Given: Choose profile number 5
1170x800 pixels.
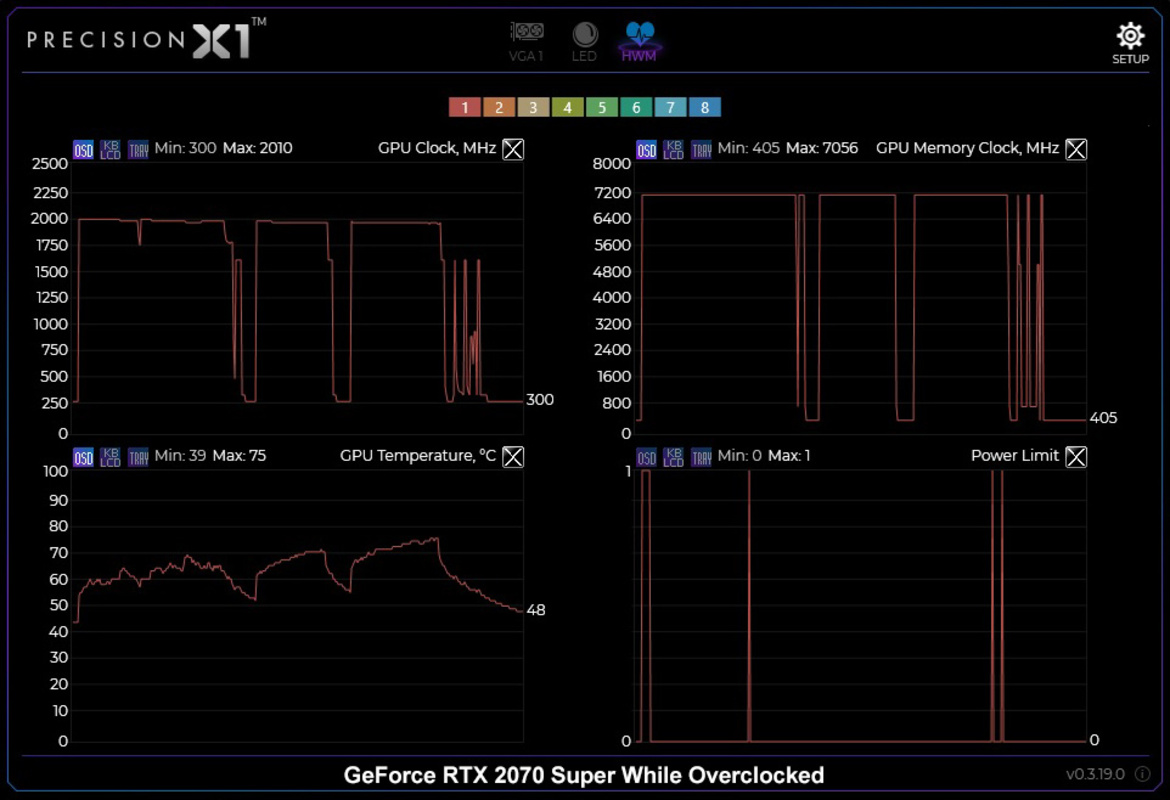Looking at the screenshot, I should click(x=601, y=107).
